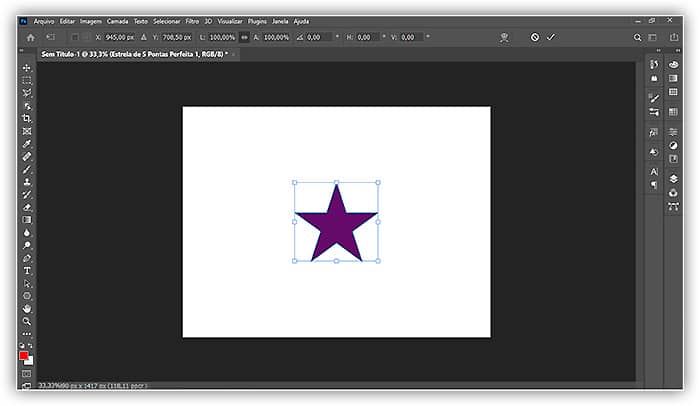The height and width of the screenshot is (406, 700).
Task: Toggle the maintain aspect ratio link
Action: click(244, 37)
